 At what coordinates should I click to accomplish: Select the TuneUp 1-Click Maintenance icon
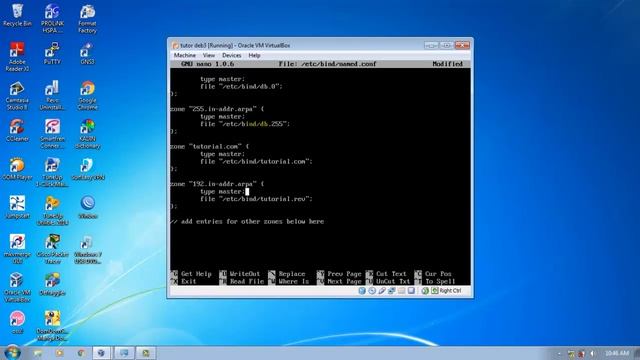(x=52, y=172)
